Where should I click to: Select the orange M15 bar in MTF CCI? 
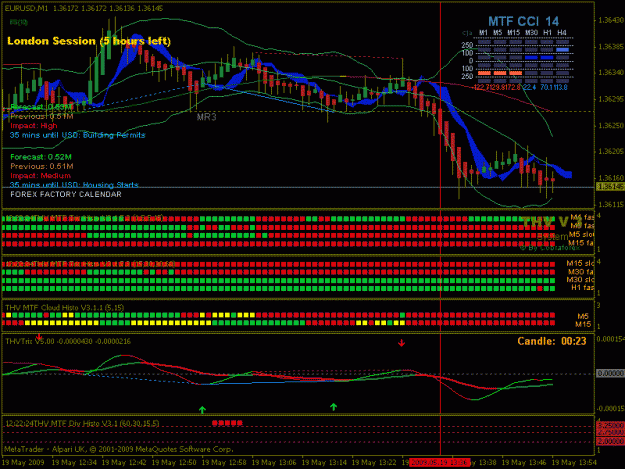pyautogui.click(x=515, y=73)
